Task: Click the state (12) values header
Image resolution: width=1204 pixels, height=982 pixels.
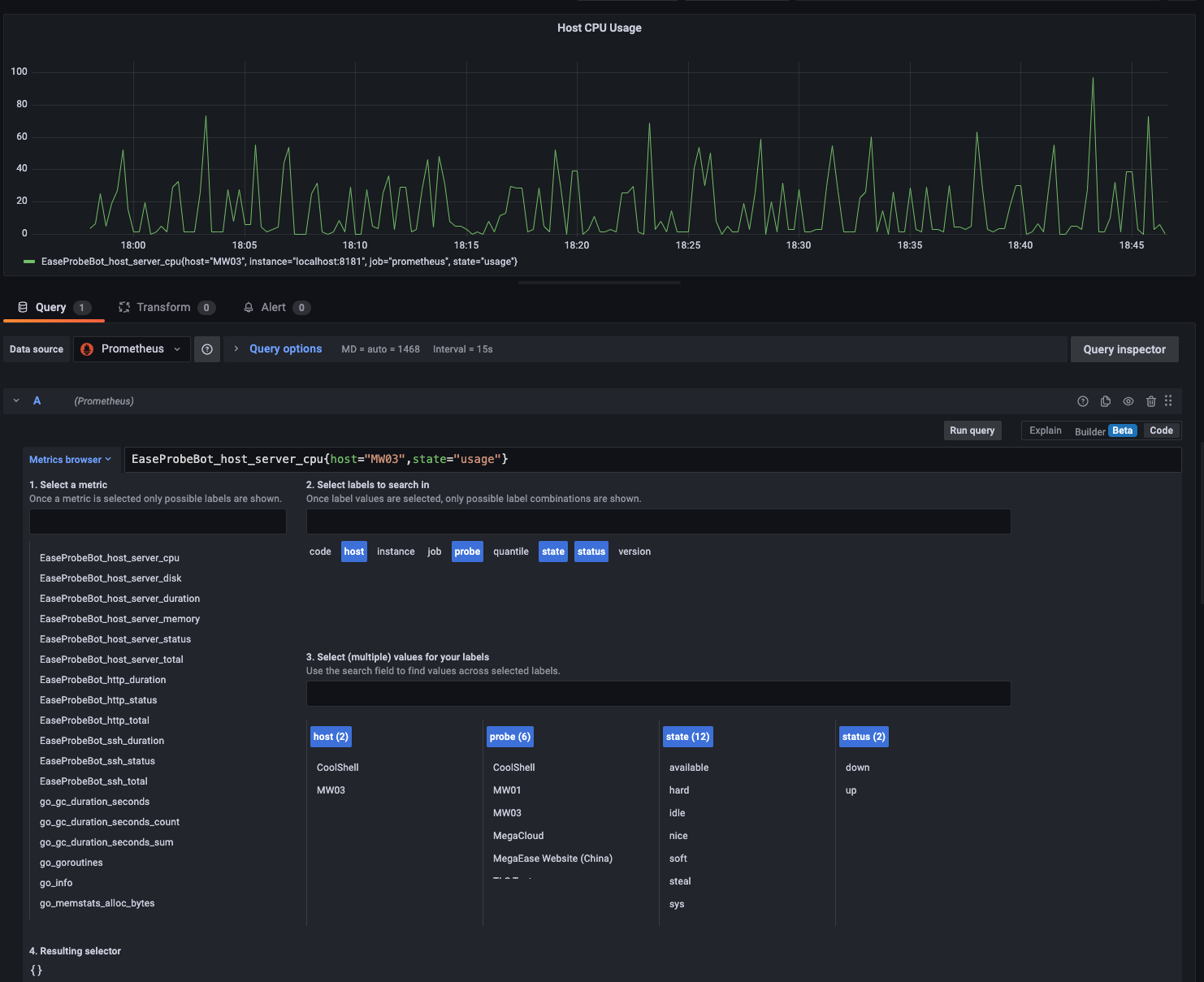Action: tap(688, 737)
